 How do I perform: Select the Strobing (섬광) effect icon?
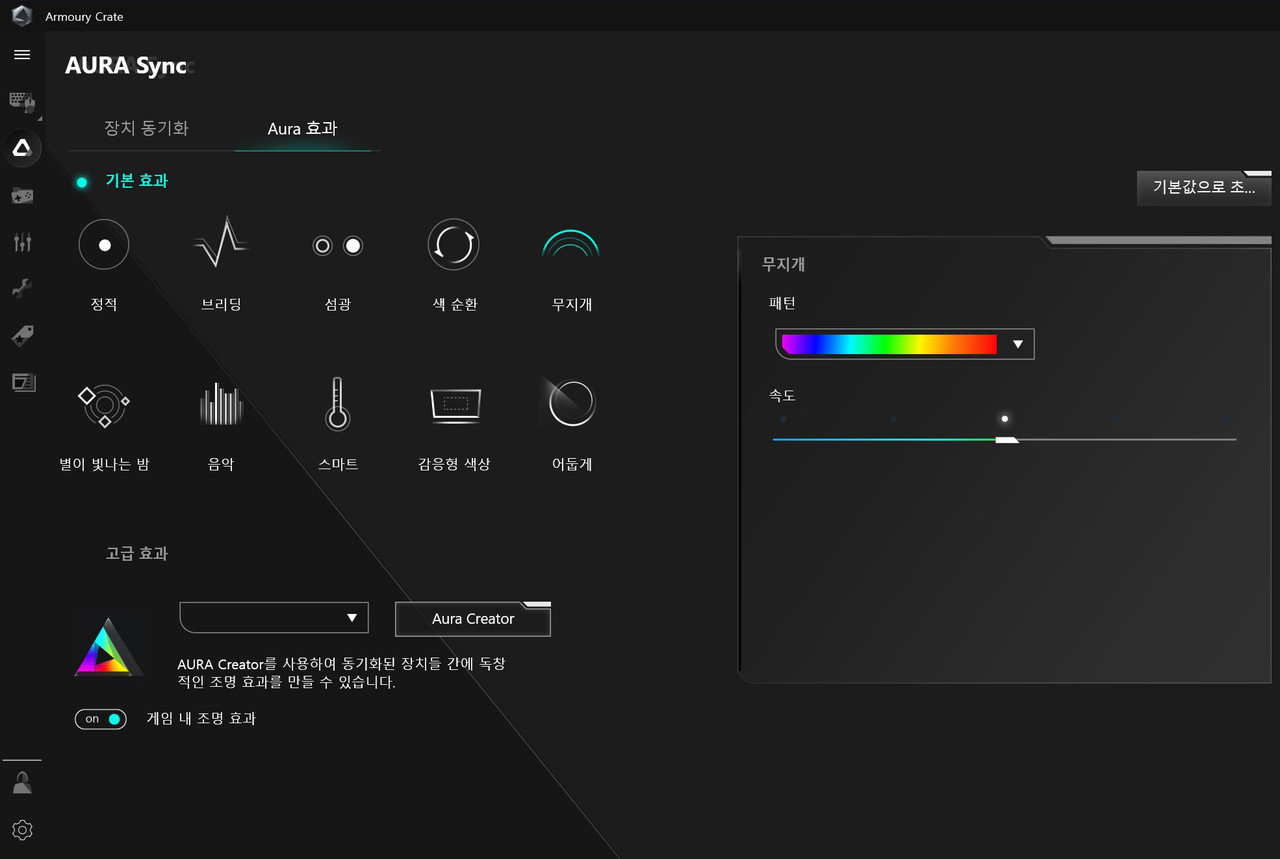point(337,245)
